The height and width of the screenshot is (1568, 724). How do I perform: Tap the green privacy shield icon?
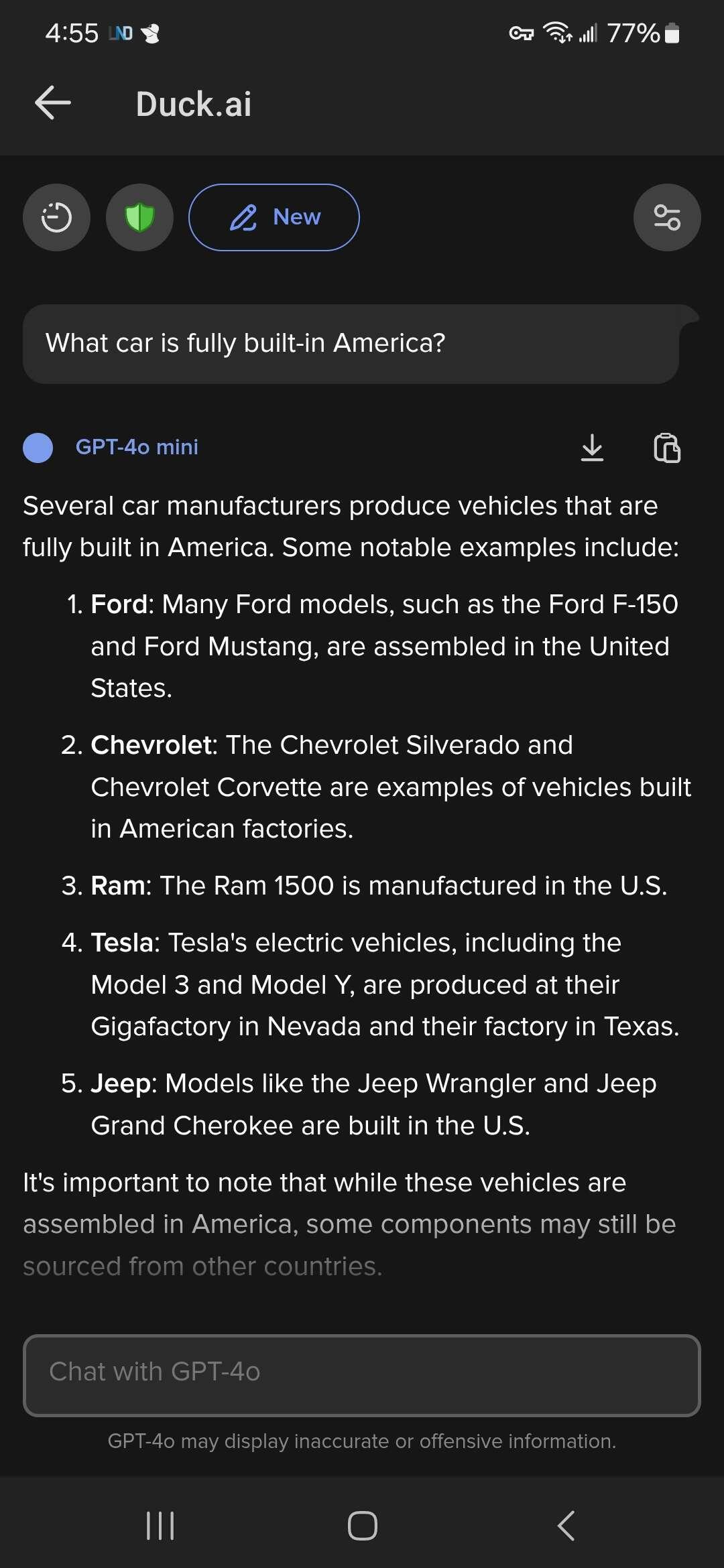139,217
